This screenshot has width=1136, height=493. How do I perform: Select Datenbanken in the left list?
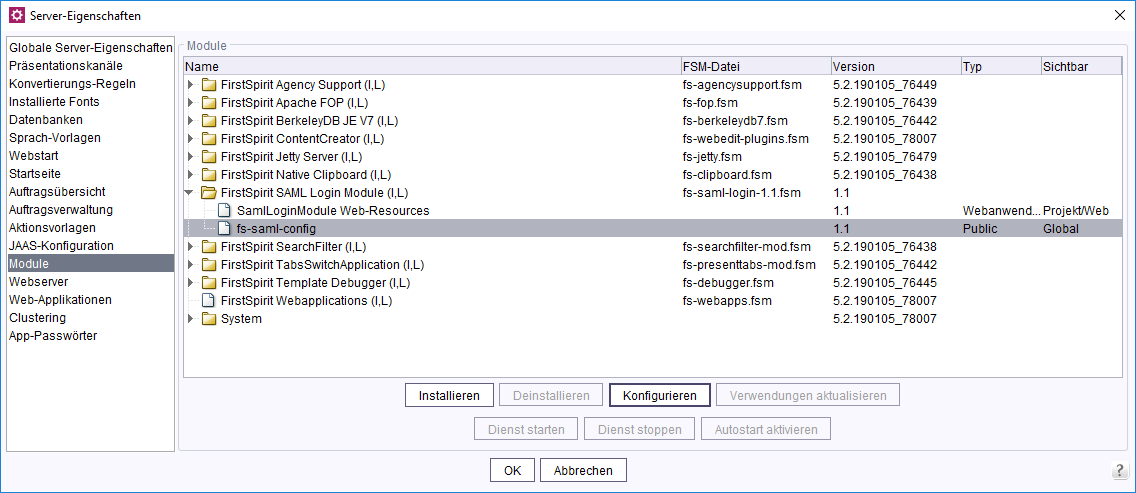[x=47, y=120]
